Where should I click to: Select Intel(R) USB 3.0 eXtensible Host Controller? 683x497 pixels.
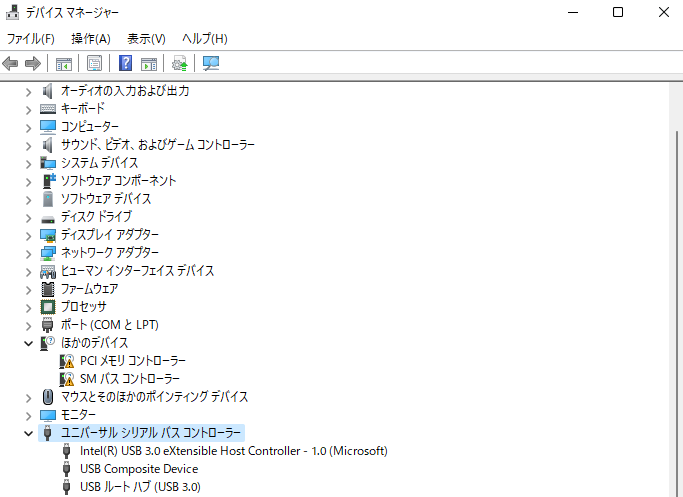pyautogui.click(x=233, y=451)
